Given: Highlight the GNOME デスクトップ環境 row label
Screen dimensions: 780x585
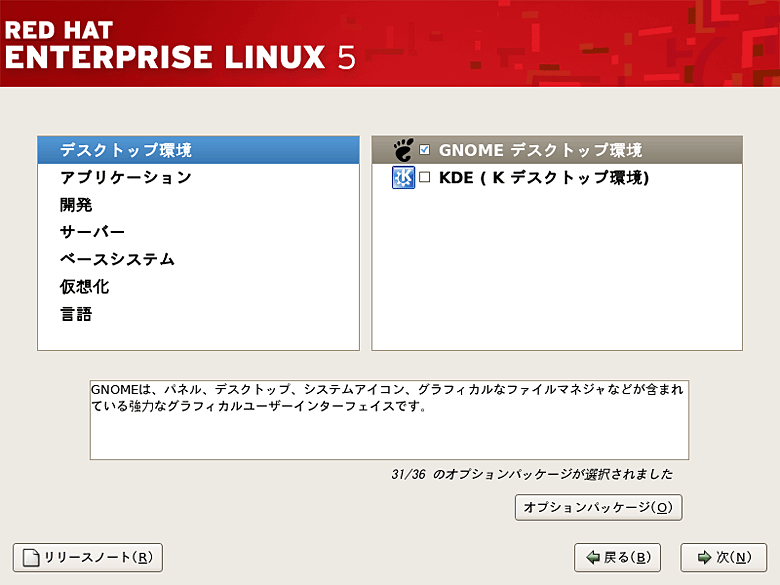Looking at the screenshot, I should [540, 150].
